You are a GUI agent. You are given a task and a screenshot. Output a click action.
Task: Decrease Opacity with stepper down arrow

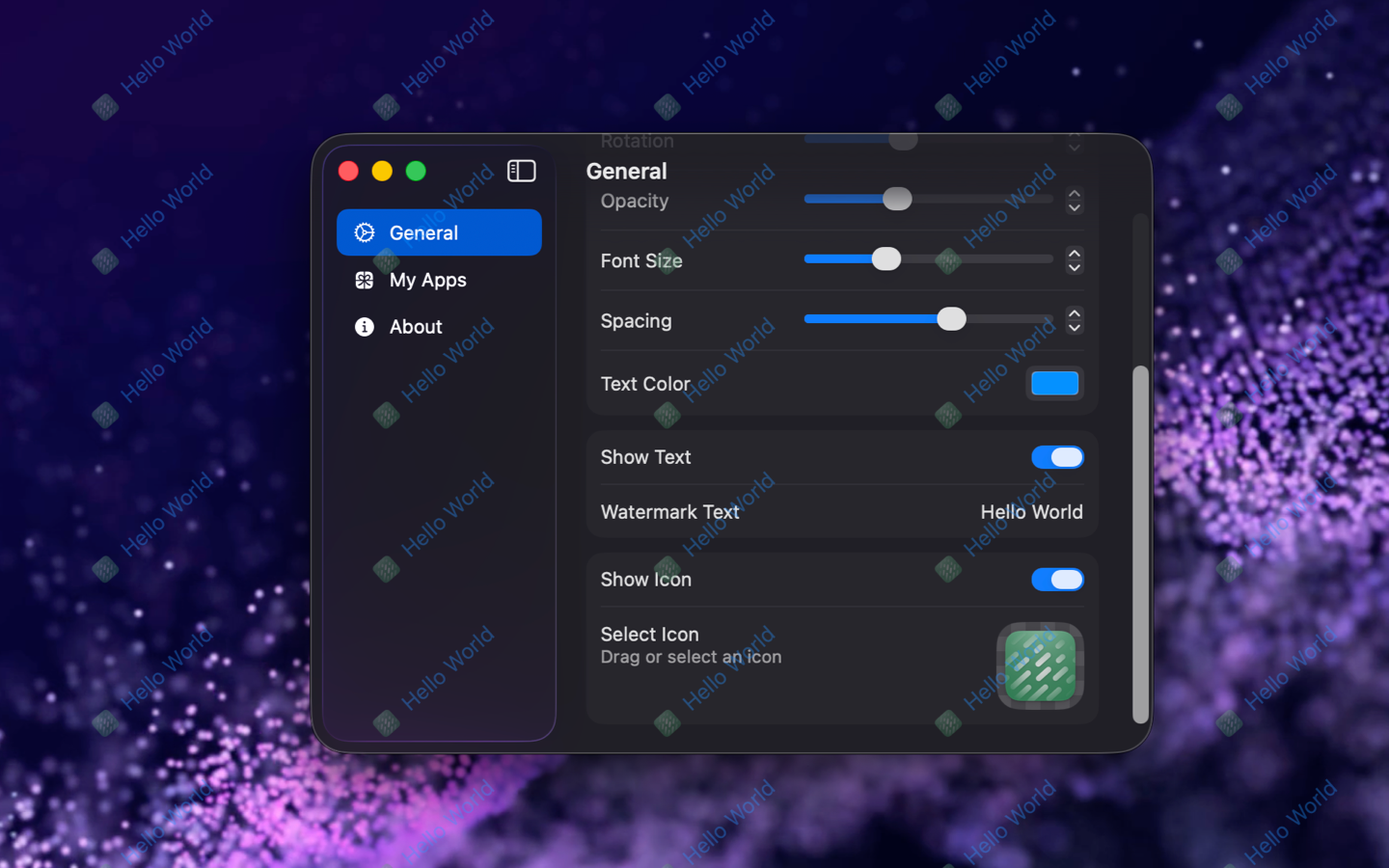[1074, 207]
